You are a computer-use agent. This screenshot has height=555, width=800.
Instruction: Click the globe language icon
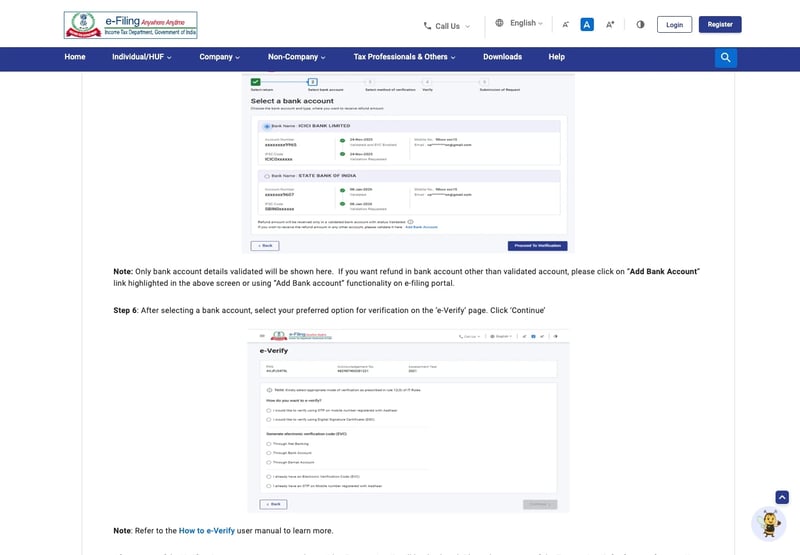(499, 23)
